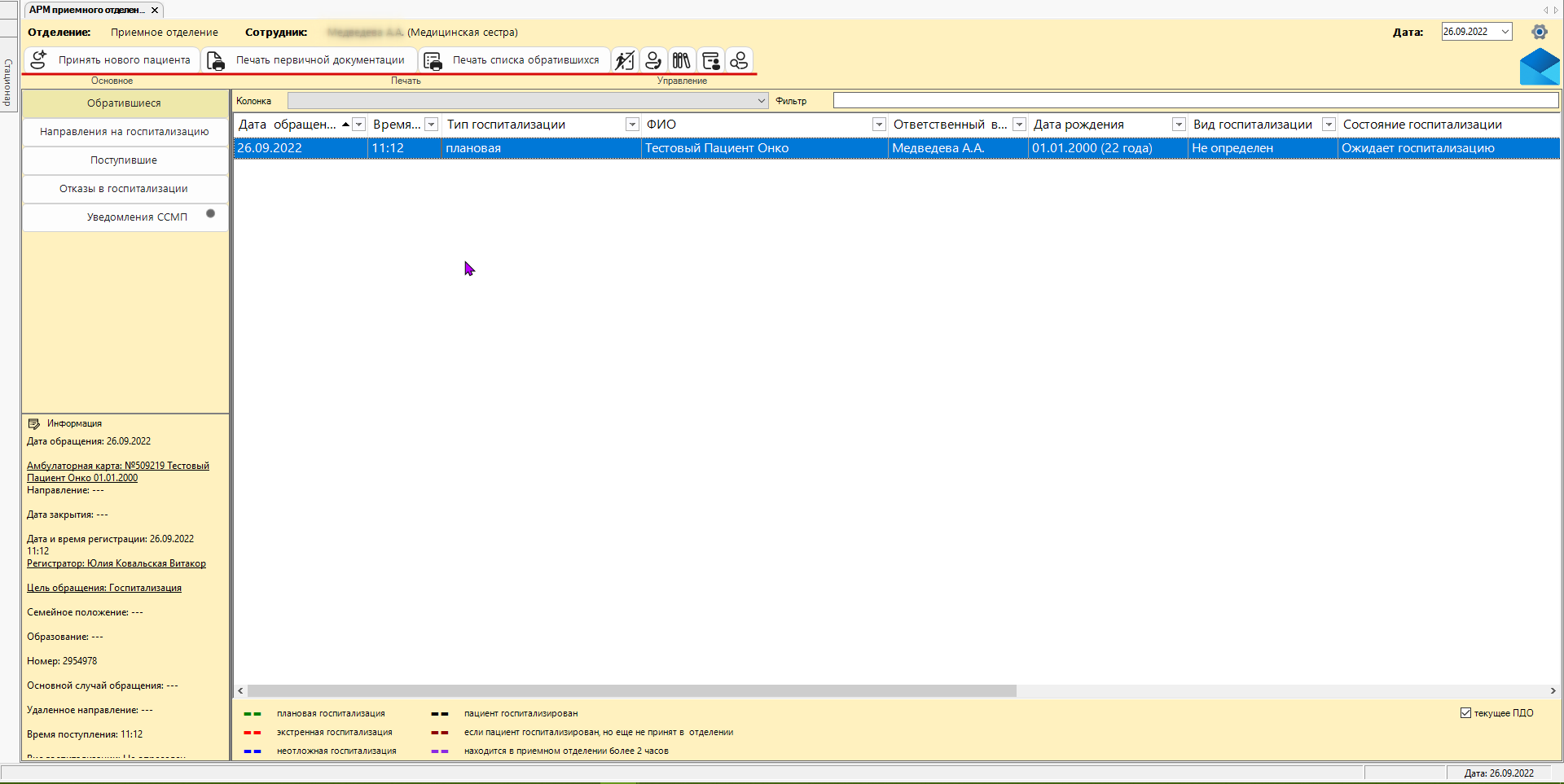
Task: Click the 26.09.2022 cell in the table row
Action: (301, 148)
